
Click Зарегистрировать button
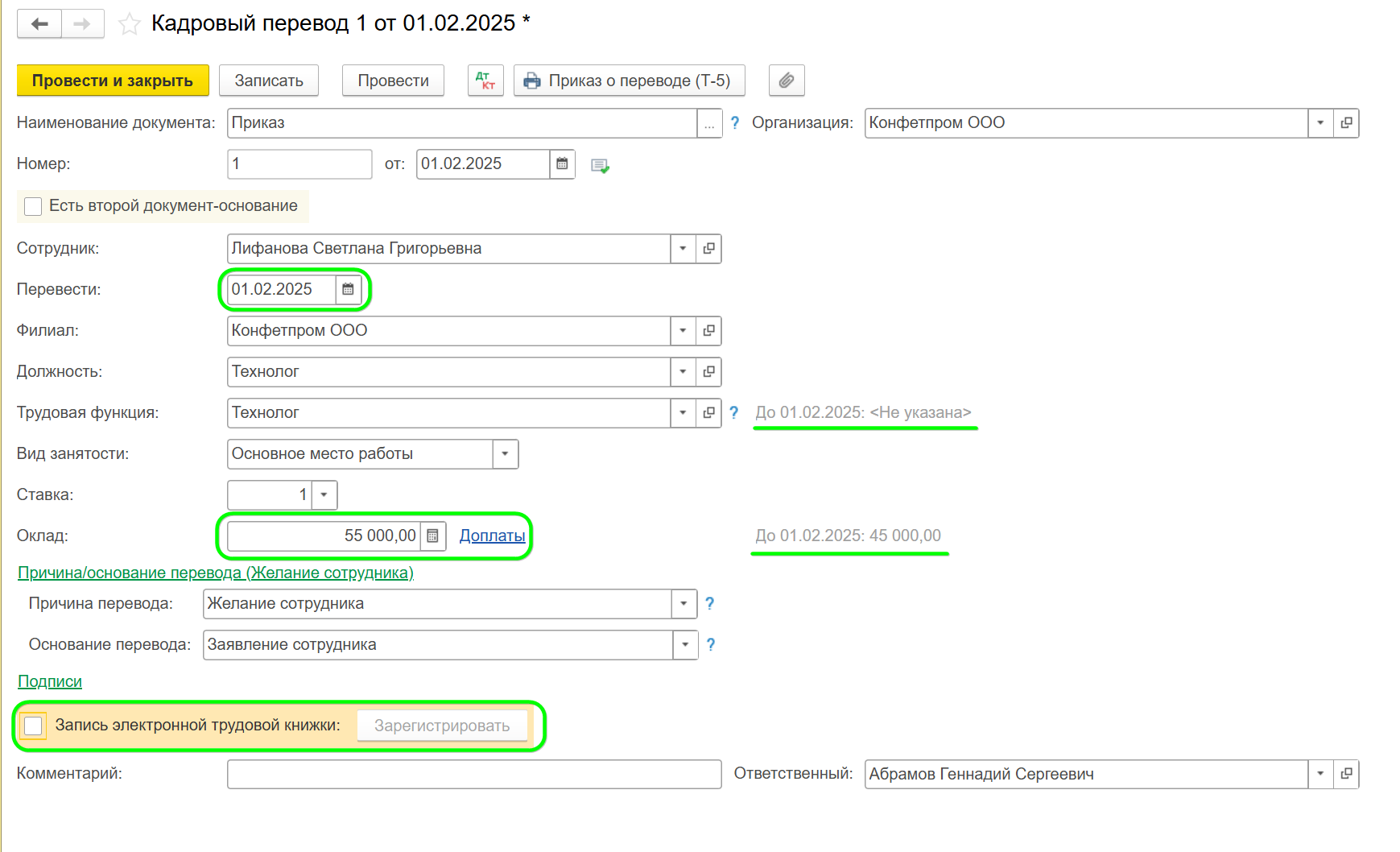point(442,726)
